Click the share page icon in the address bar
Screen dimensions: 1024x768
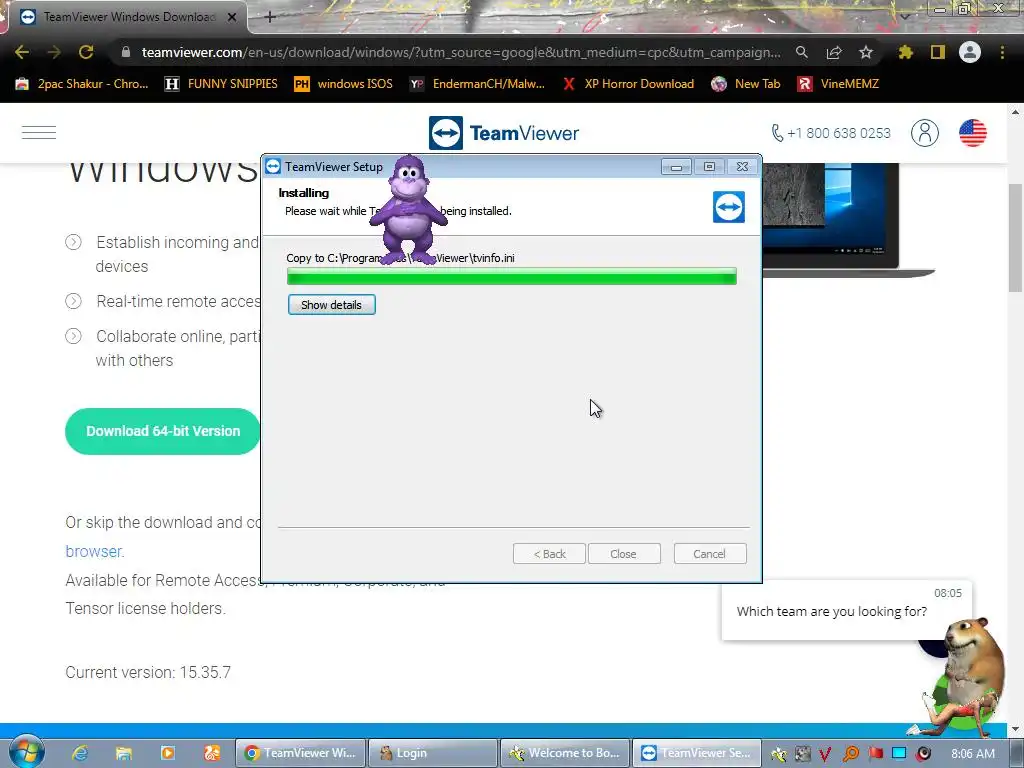(834, 52)
